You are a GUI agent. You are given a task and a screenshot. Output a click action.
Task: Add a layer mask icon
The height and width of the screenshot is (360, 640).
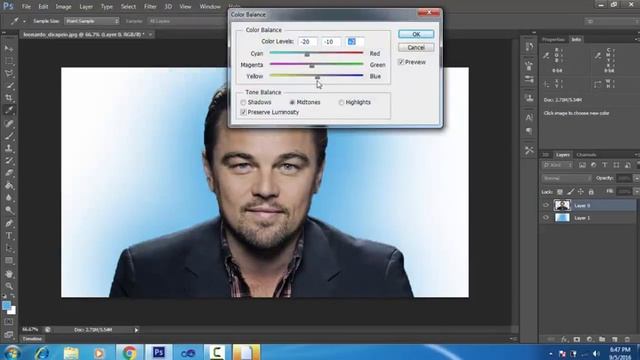click(x=576, y=339)
